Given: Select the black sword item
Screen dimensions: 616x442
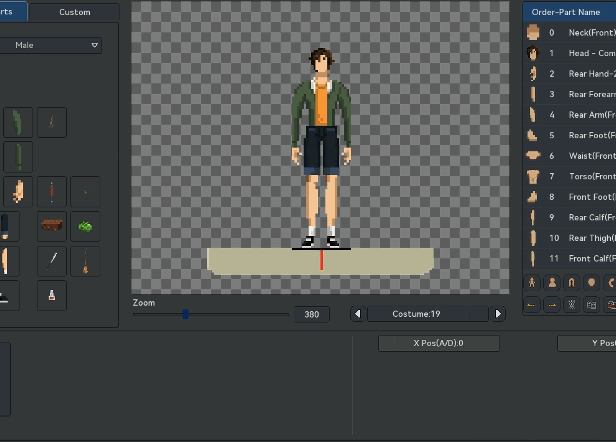Looking at the screenshot, I should point(52,262).
